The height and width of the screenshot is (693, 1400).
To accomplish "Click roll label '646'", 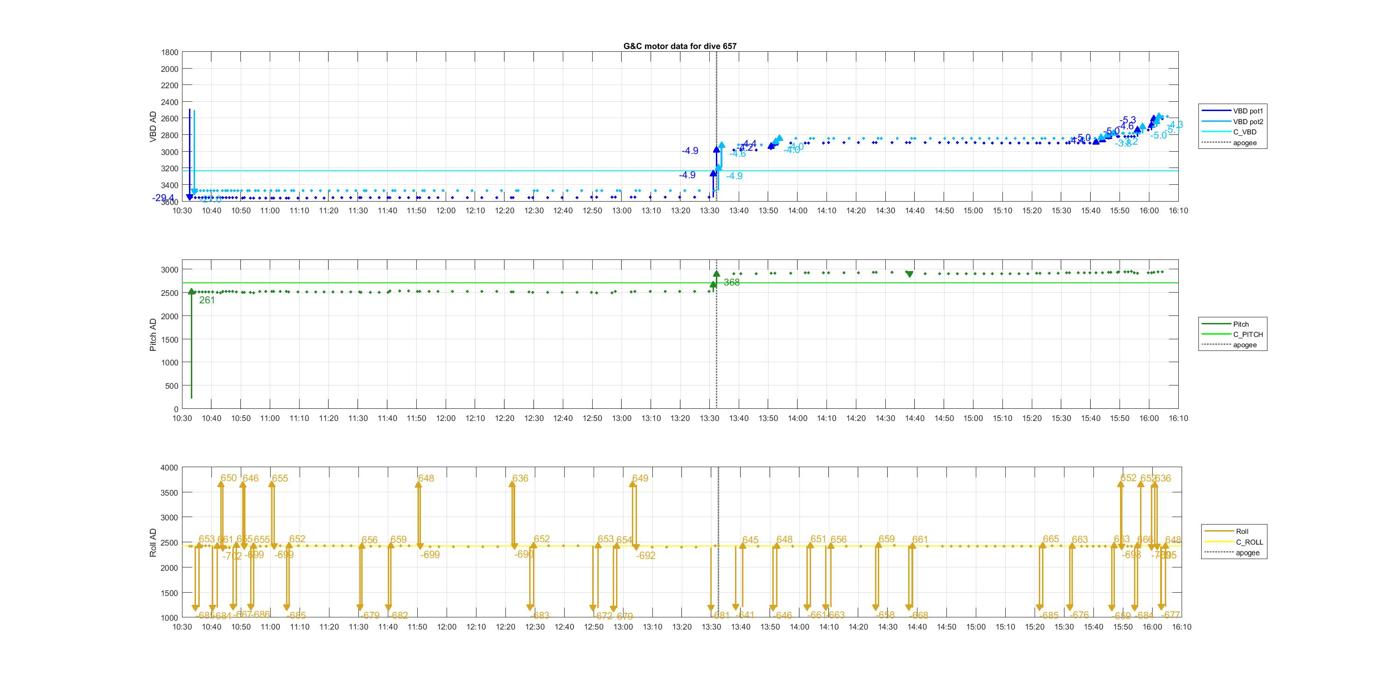I will pyautogui.click(x=250, y=479).
